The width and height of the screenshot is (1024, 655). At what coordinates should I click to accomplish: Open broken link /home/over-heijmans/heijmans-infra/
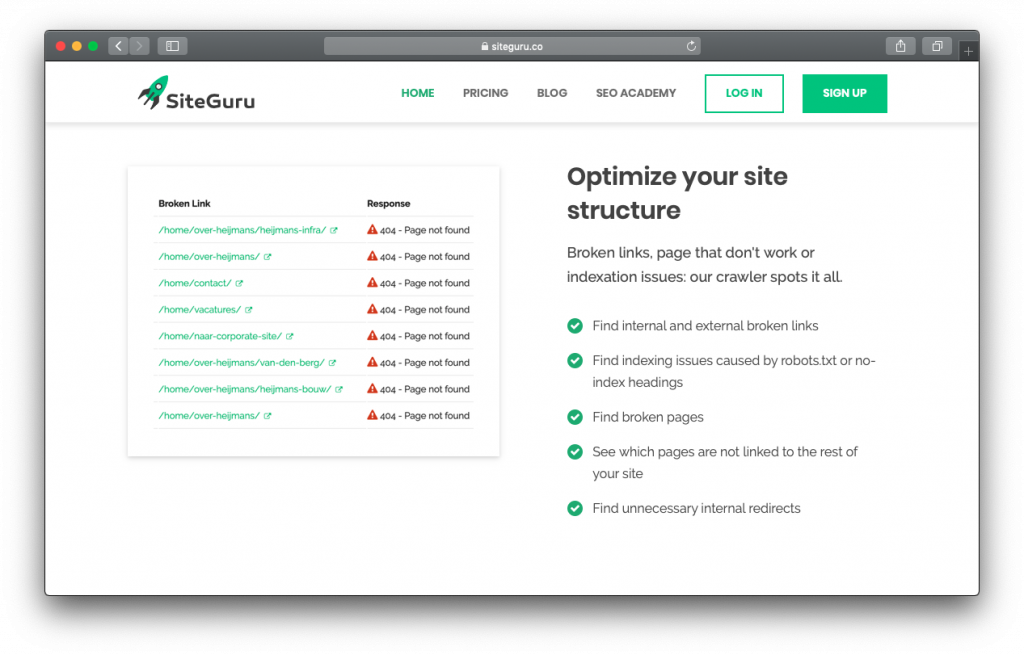point(242,230)
